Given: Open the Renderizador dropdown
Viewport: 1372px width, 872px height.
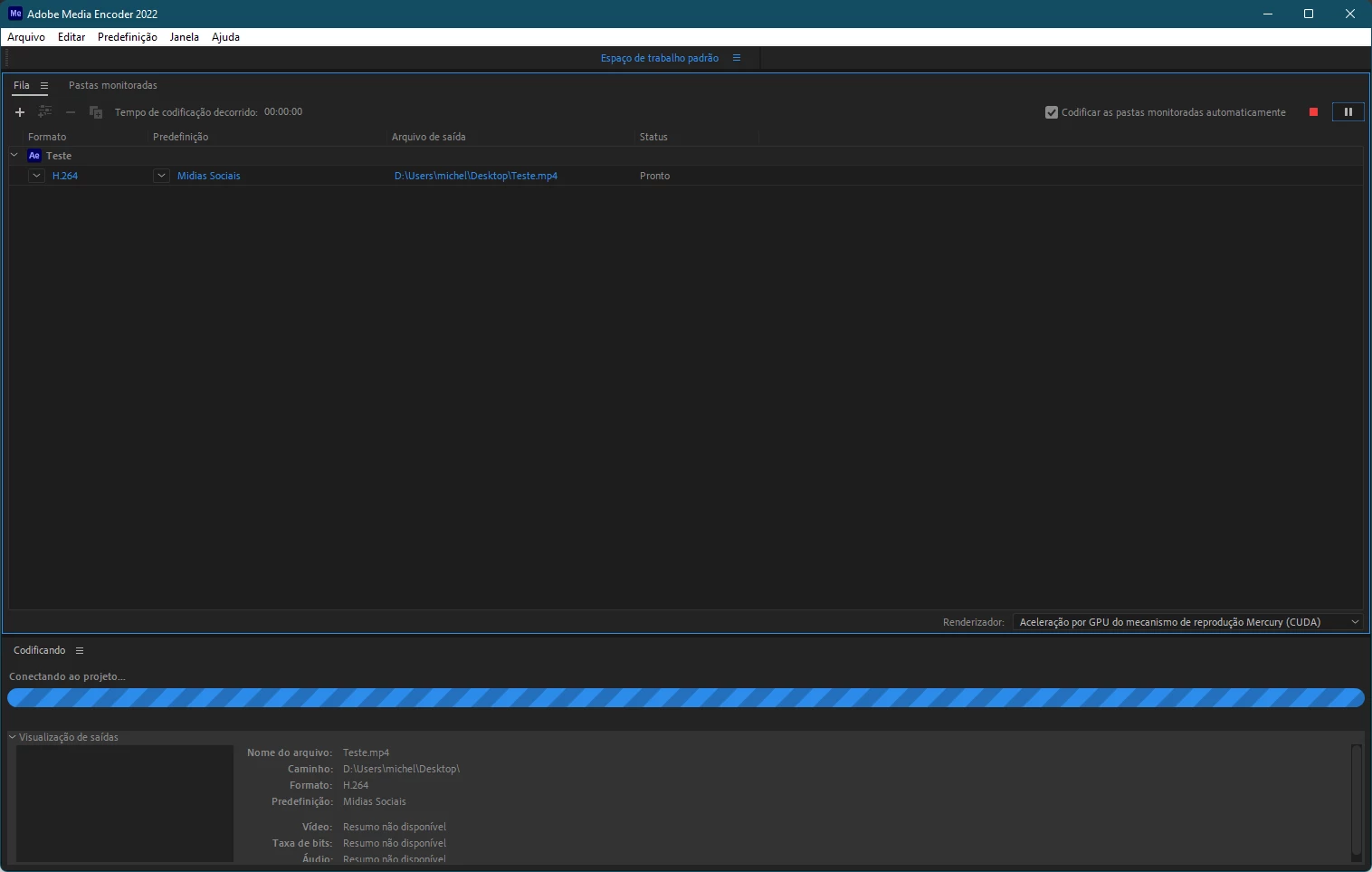Looking at the screenshot, I should tap(1187, 622).
